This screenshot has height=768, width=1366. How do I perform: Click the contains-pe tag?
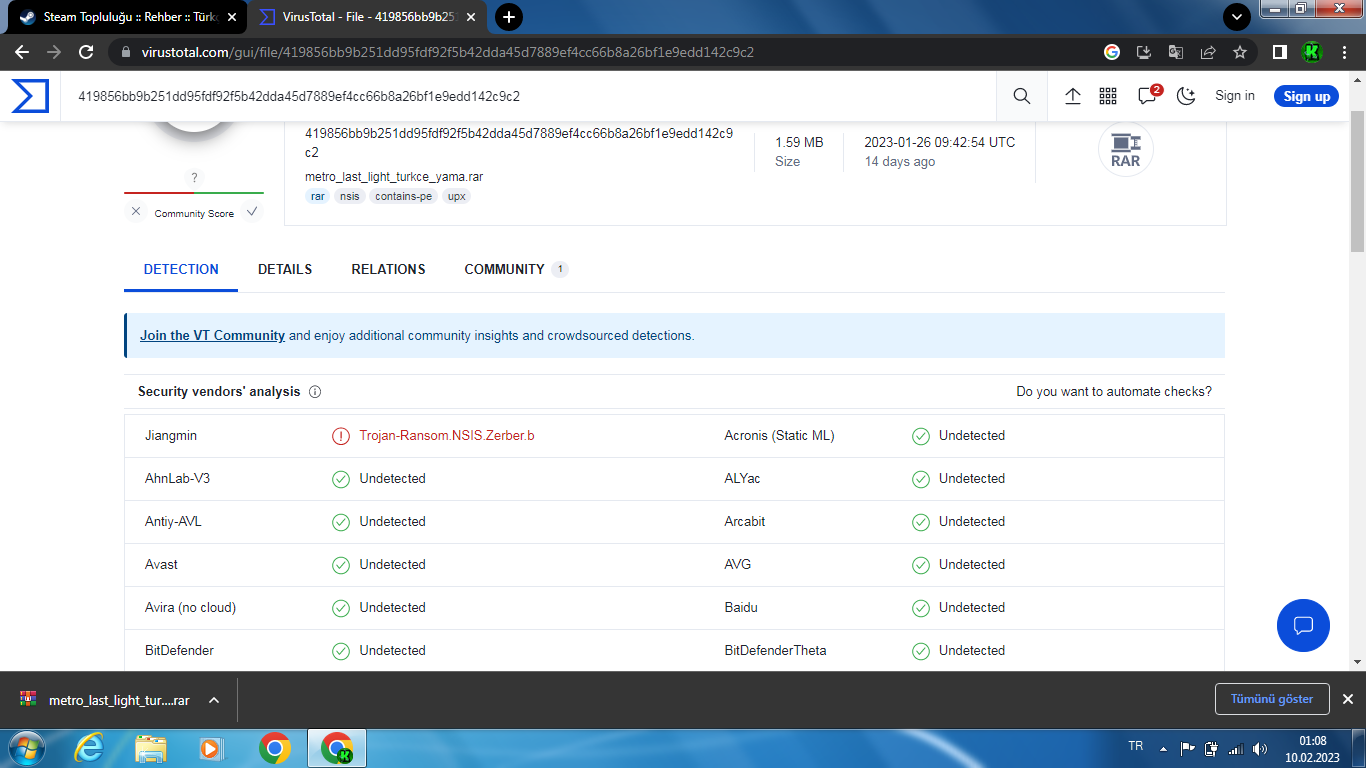(x=403, y=196)
